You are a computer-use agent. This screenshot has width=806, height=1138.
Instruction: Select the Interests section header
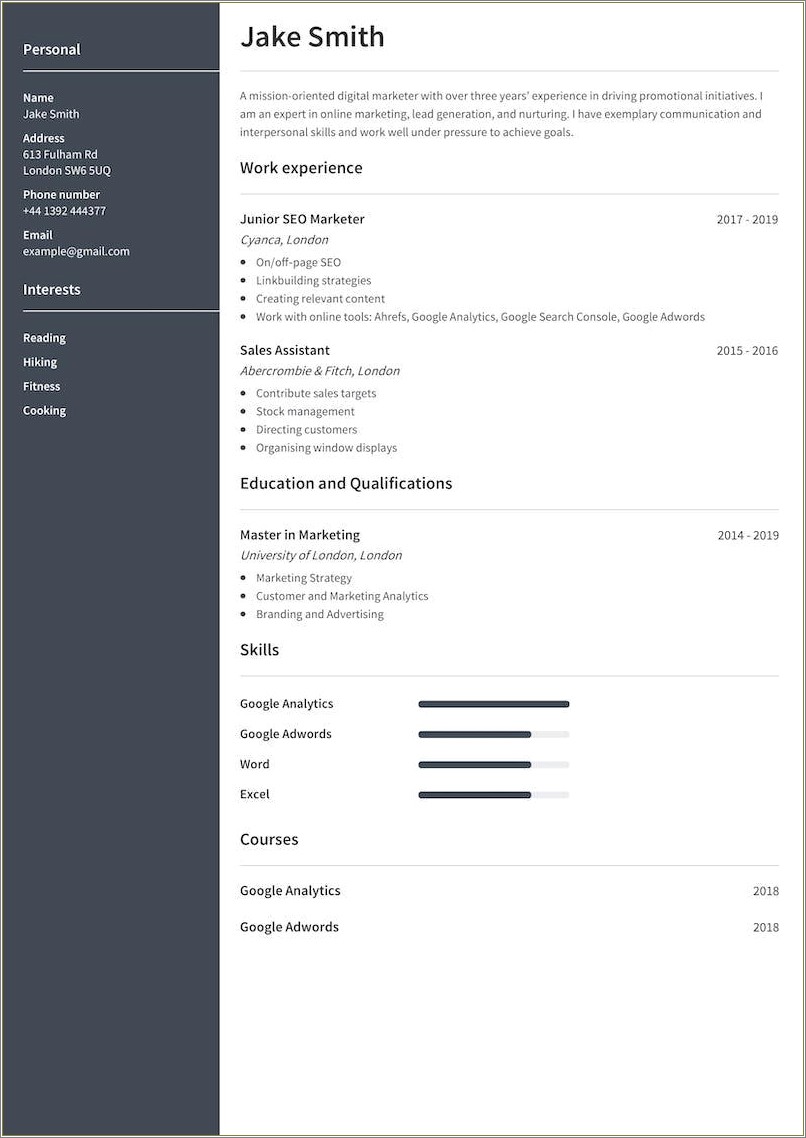point(51,289)
